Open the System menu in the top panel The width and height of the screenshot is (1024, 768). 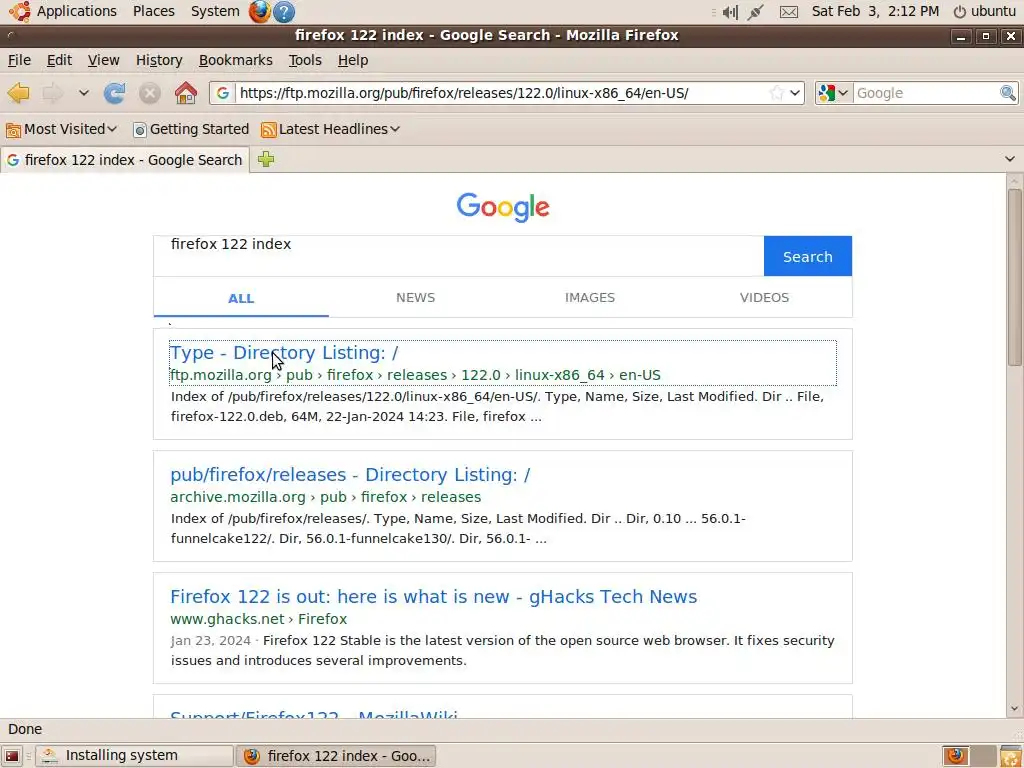click(215, 11)
